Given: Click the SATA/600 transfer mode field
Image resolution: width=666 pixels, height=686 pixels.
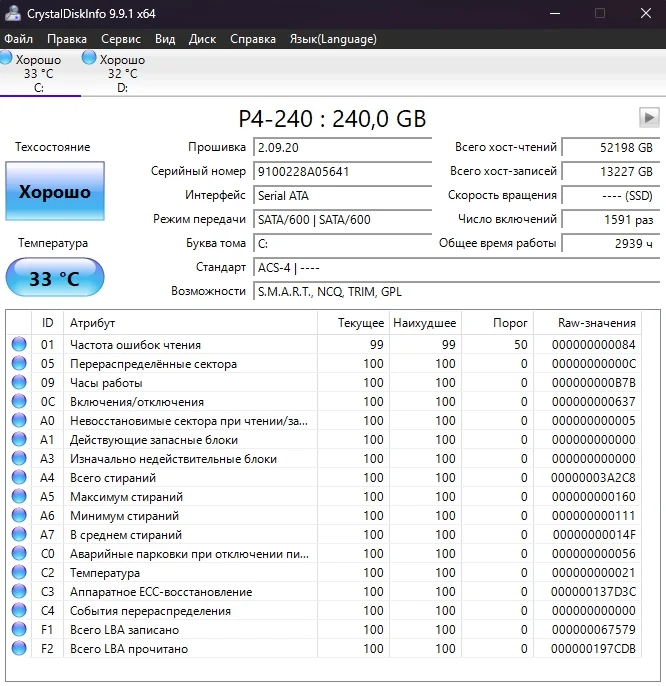Looking at the screenshot, I should point(343,220).
